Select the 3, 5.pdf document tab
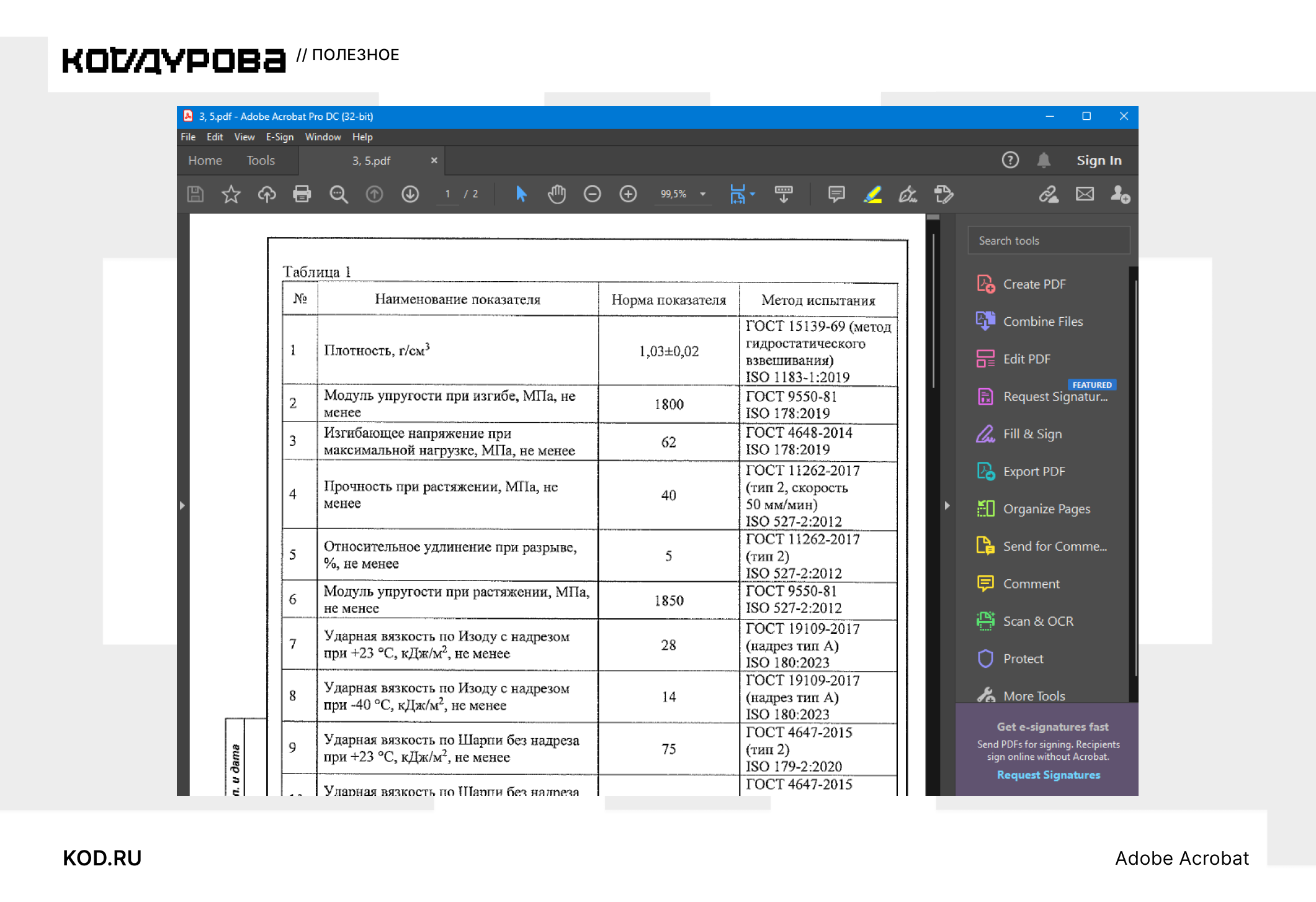The image size is (1316, 902). 371,161
